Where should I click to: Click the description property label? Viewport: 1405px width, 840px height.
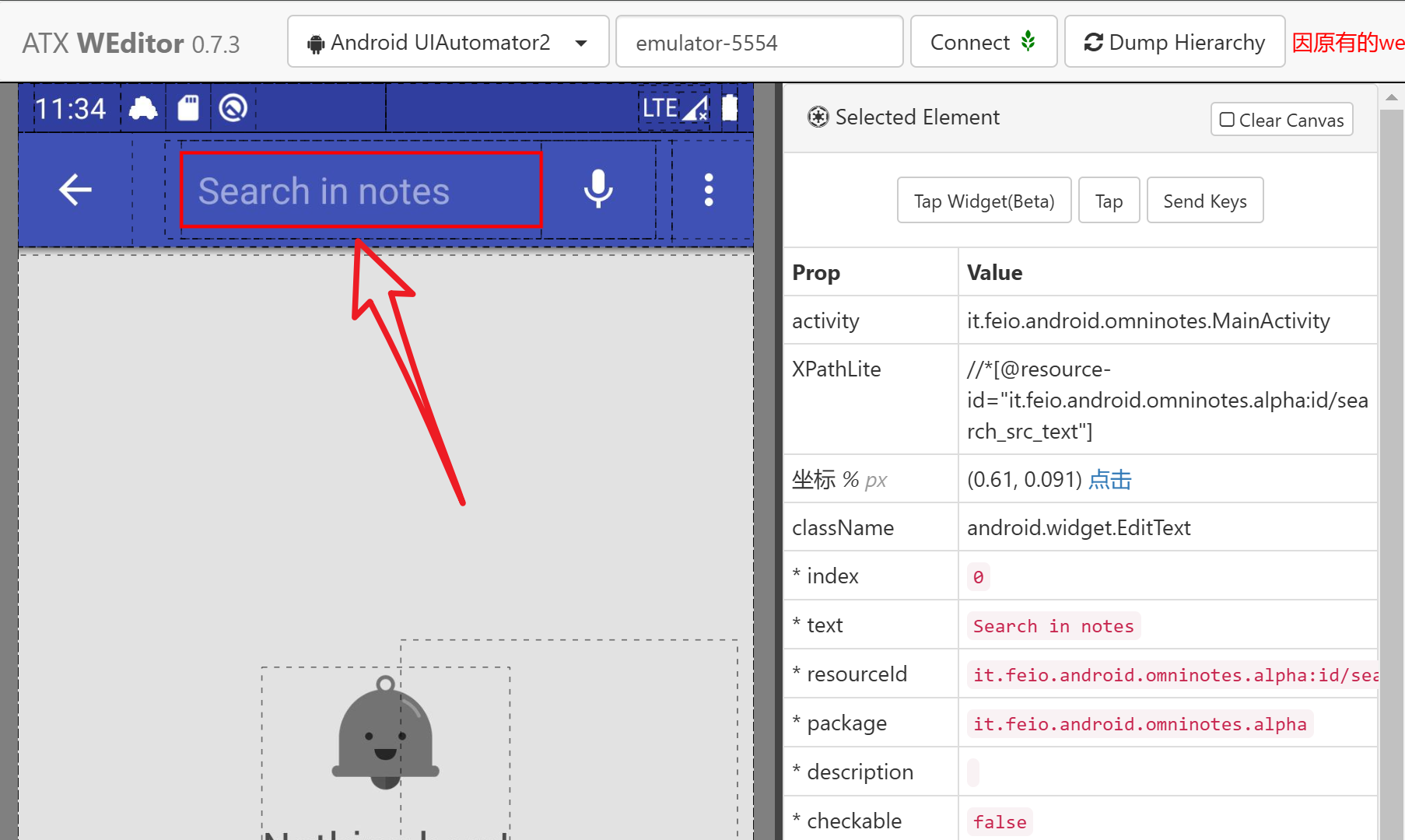pos(853,772)
